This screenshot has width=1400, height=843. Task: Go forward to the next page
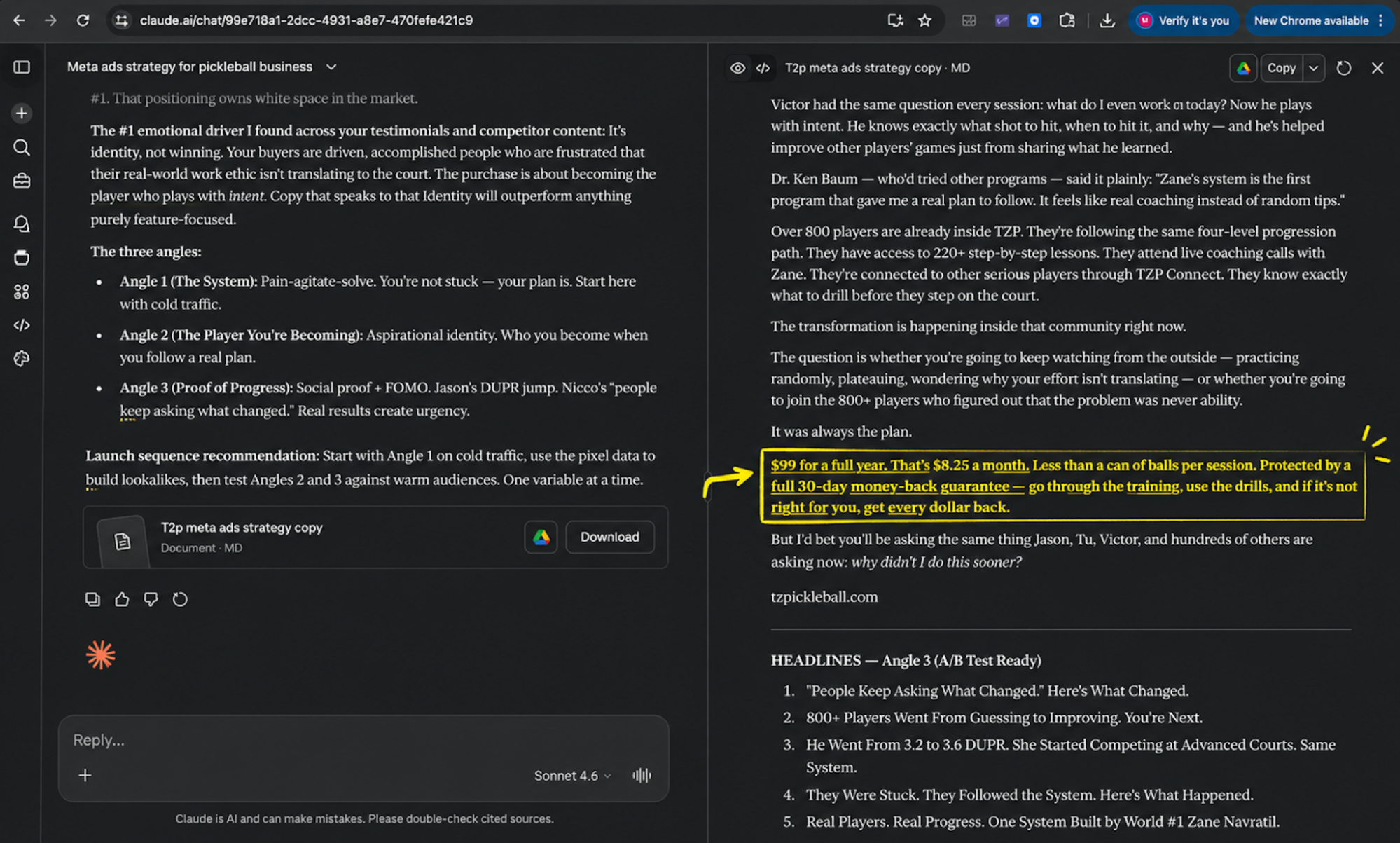[50, 20]
